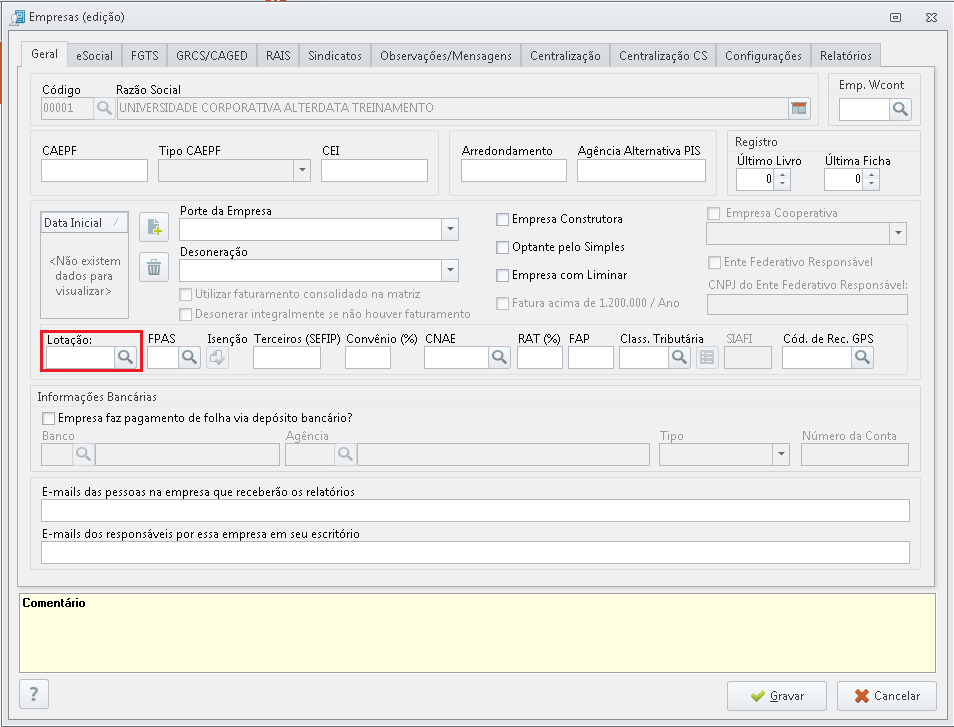Viewport: 954px width, 727px height.
Task: Click the Empresas window title icon
Action: (x=18, y=17)
